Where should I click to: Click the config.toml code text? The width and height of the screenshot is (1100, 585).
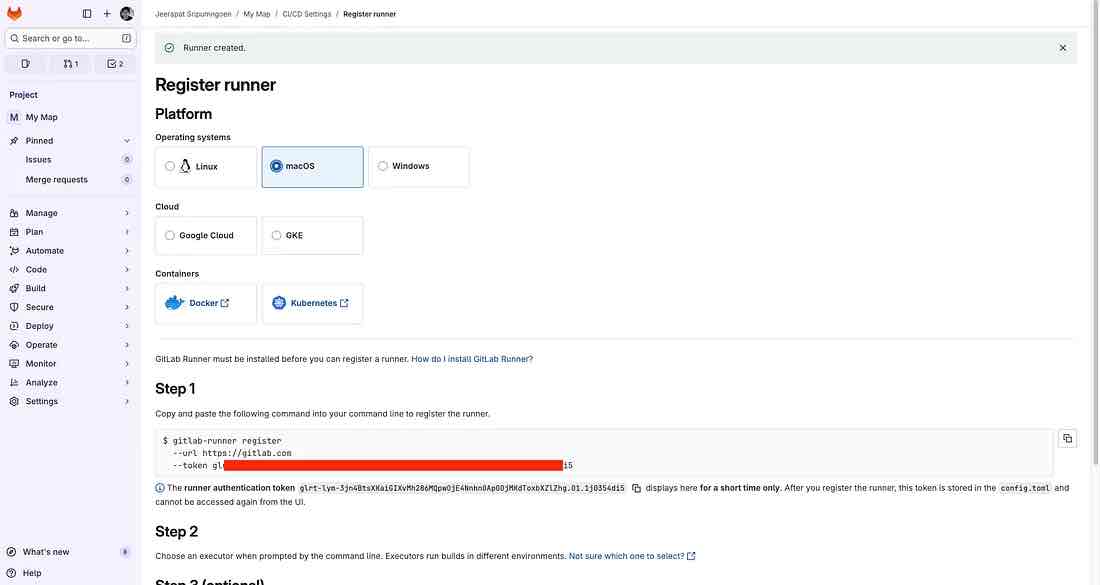[x=1025, y=488]
